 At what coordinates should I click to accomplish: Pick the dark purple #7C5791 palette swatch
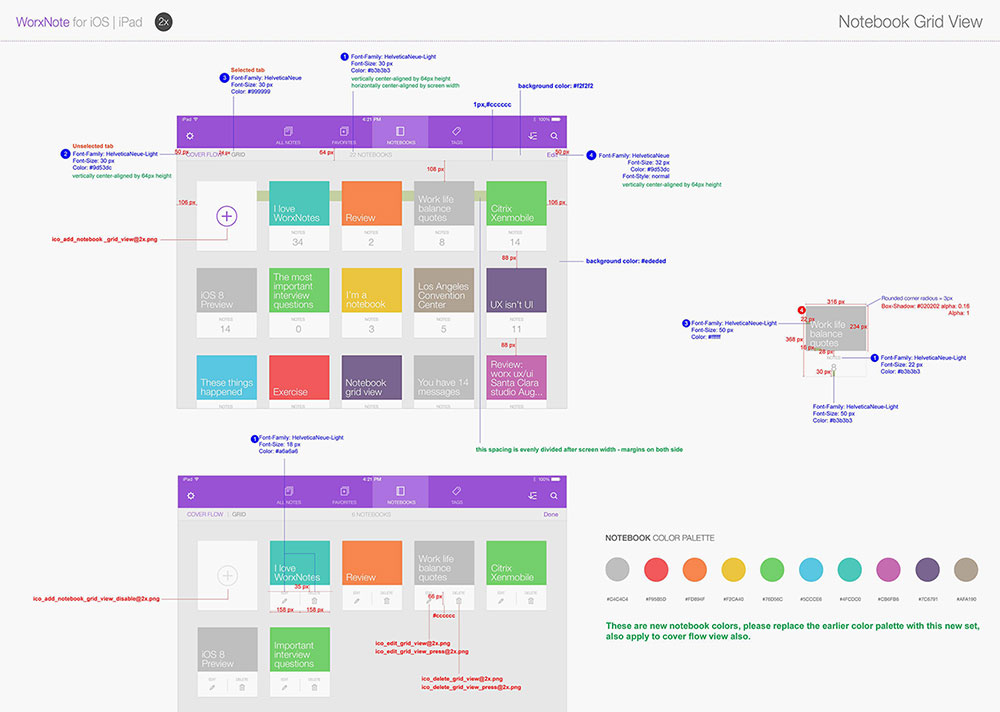[928, 570]
